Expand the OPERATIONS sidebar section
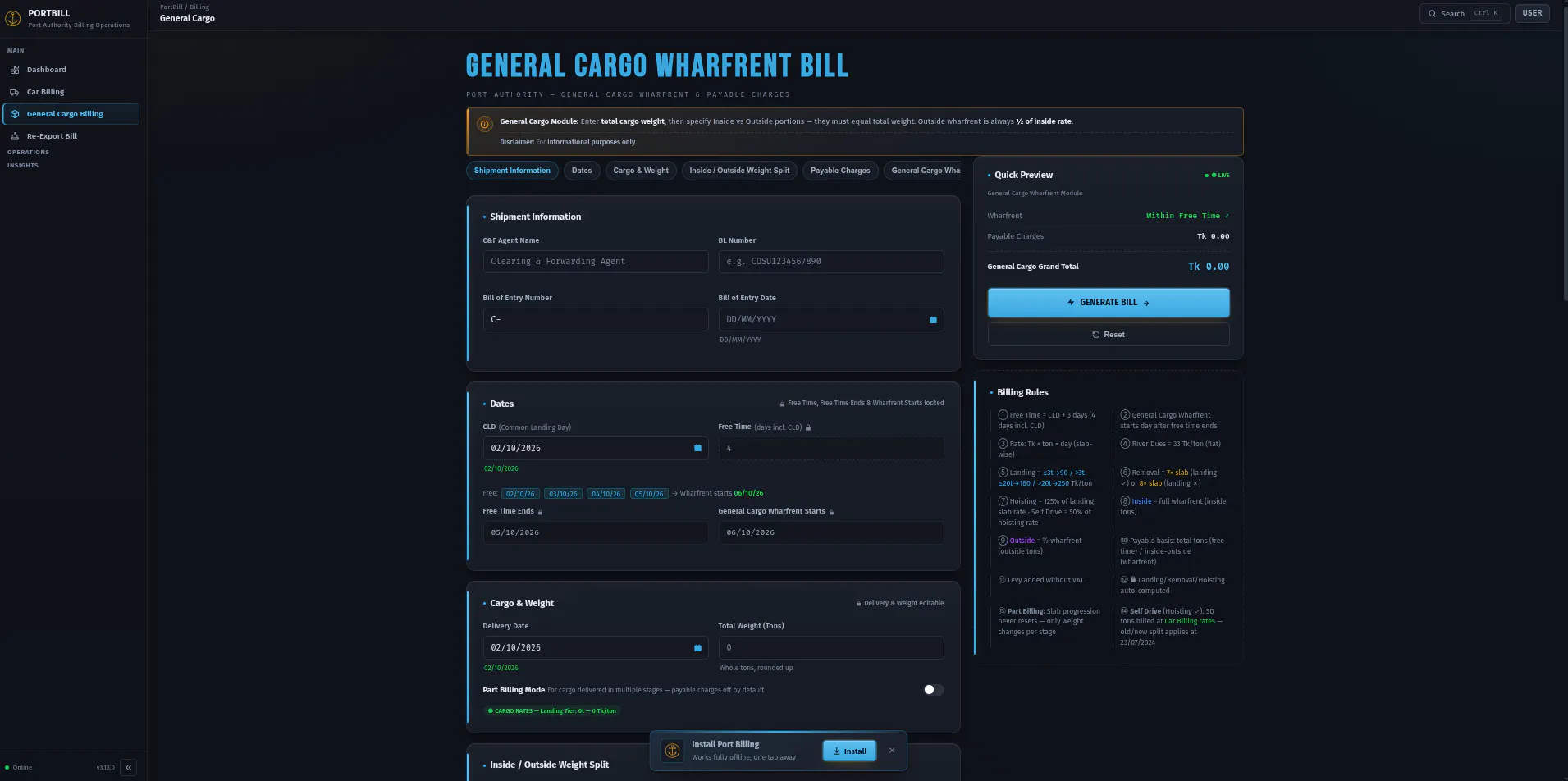This screenshot has height=781, width=1568. (x=28, y=152)
